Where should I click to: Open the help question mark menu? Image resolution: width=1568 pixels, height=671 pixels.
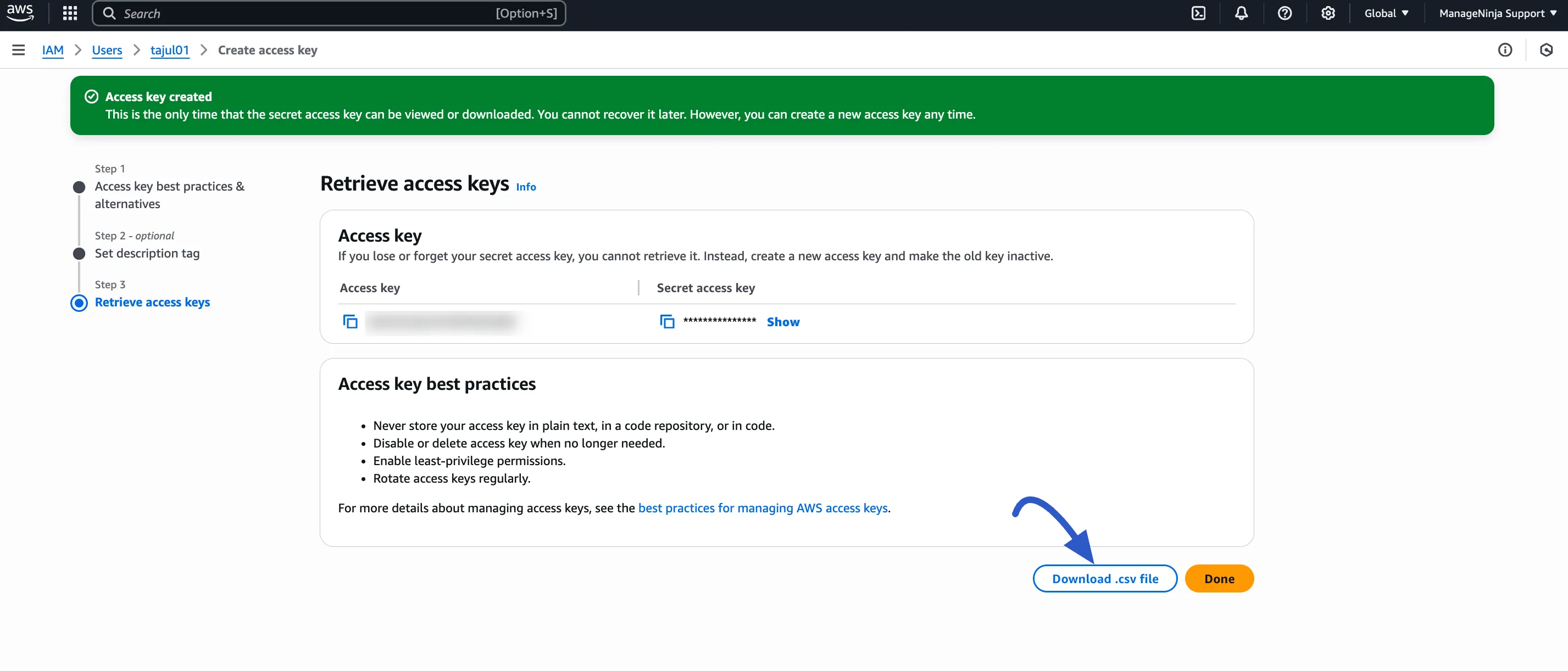(x=1285, y=13)
